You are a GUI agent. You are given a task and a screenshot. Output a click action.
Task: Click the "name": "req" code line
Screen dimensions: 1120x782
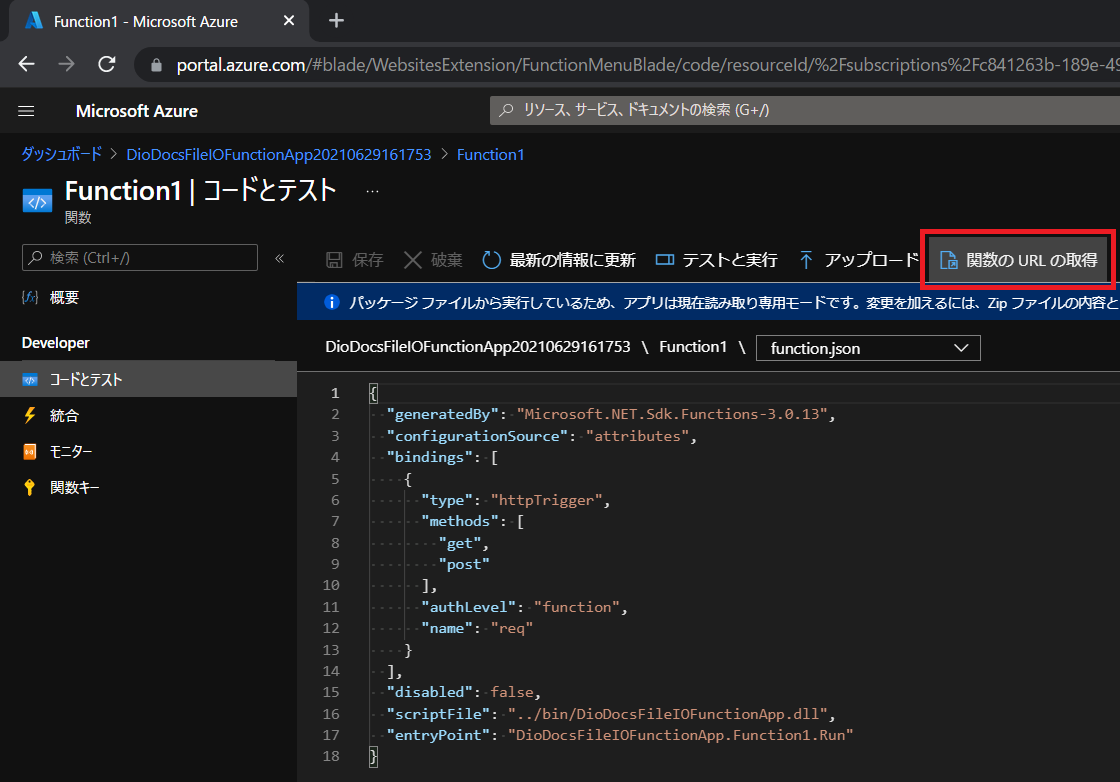[477, 628]
